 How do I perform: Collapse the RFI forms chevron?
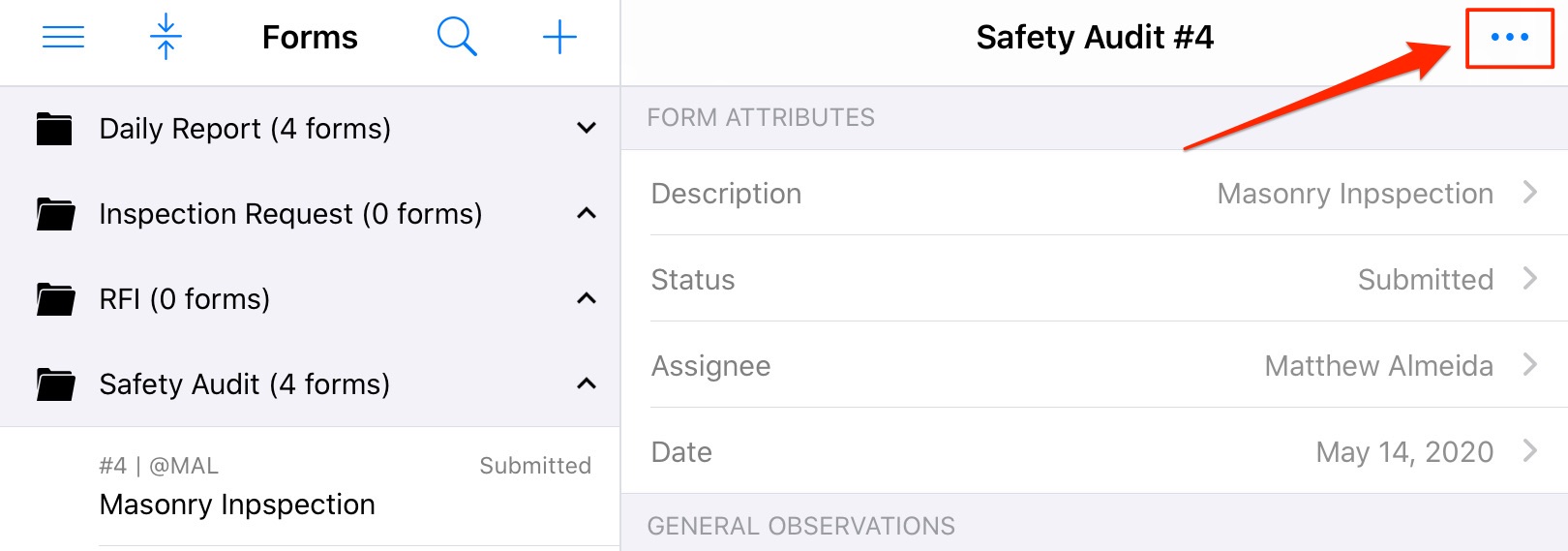587,298
